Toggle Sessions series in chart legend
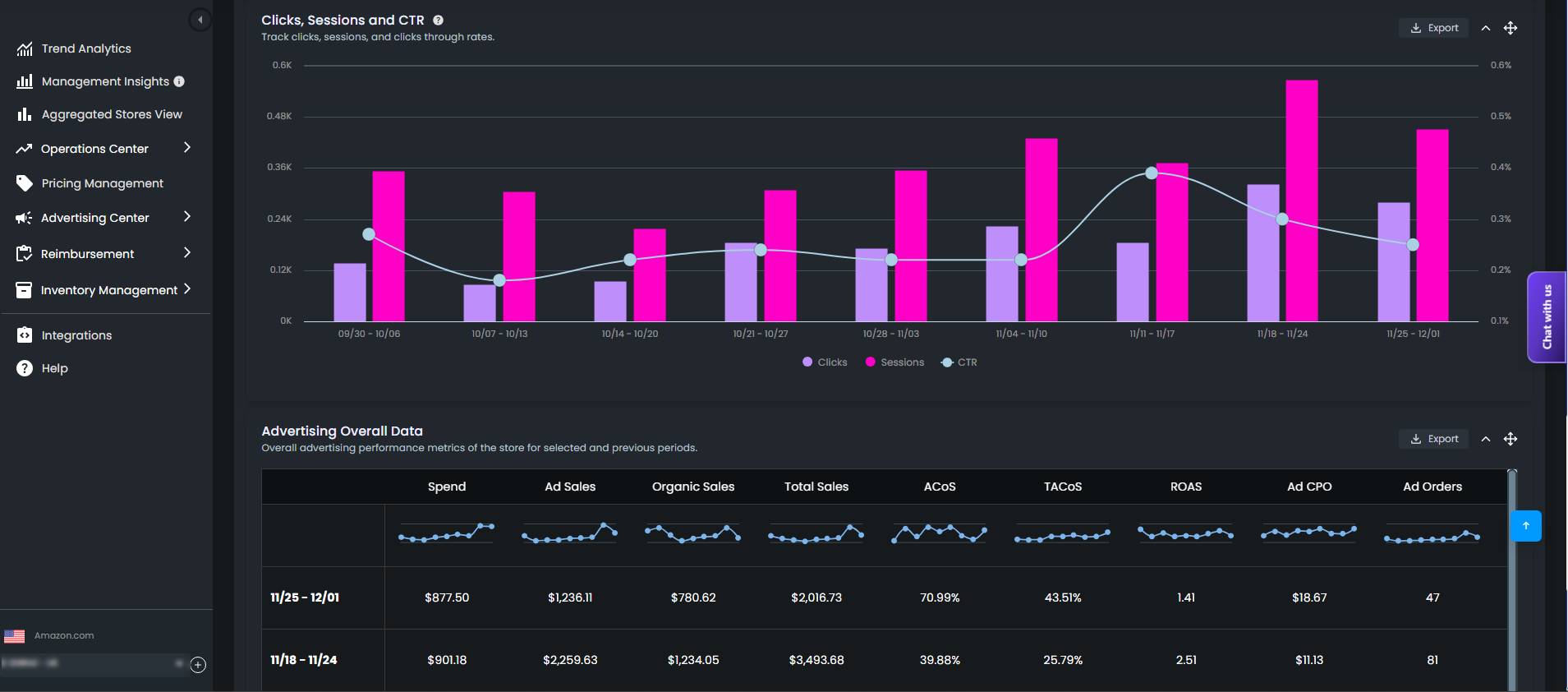 tap(894, 362)
